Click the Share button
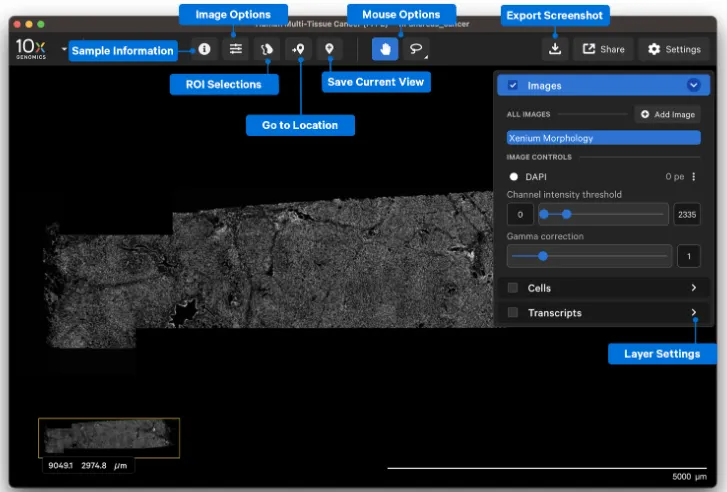727x492 pixels. point(603,49)
